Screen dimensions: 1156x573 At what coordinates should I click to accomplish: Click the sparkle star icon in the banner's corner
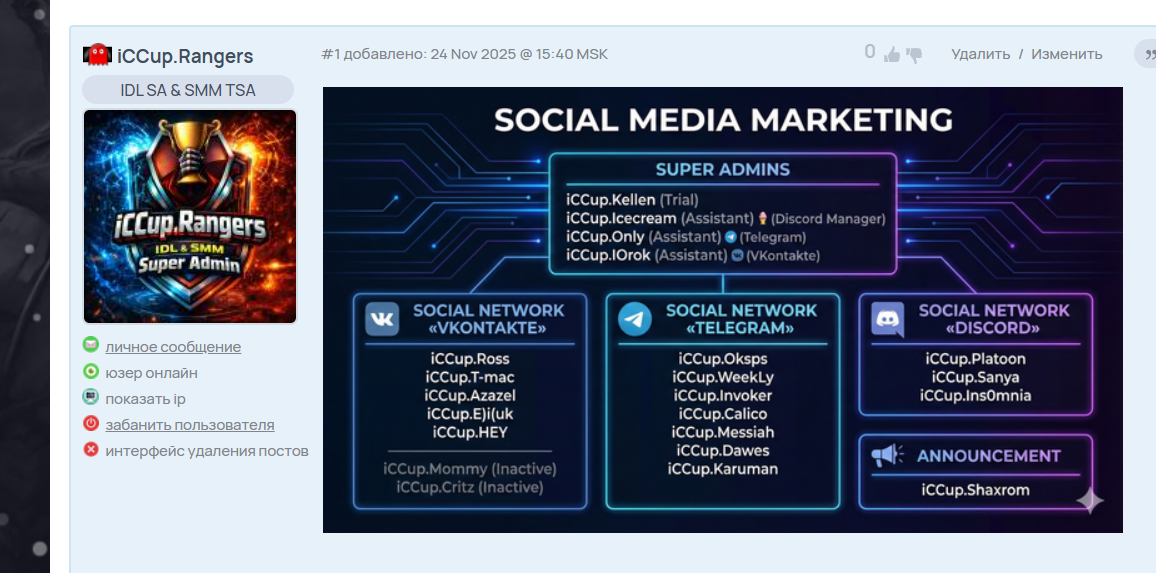[x=1090, y=501]
